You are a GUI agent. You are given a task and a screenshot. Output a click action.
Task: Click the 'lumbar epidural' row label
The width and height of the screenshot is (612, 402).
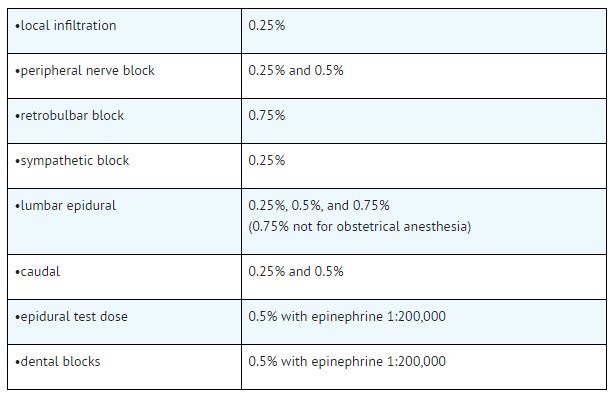[68, 206]
